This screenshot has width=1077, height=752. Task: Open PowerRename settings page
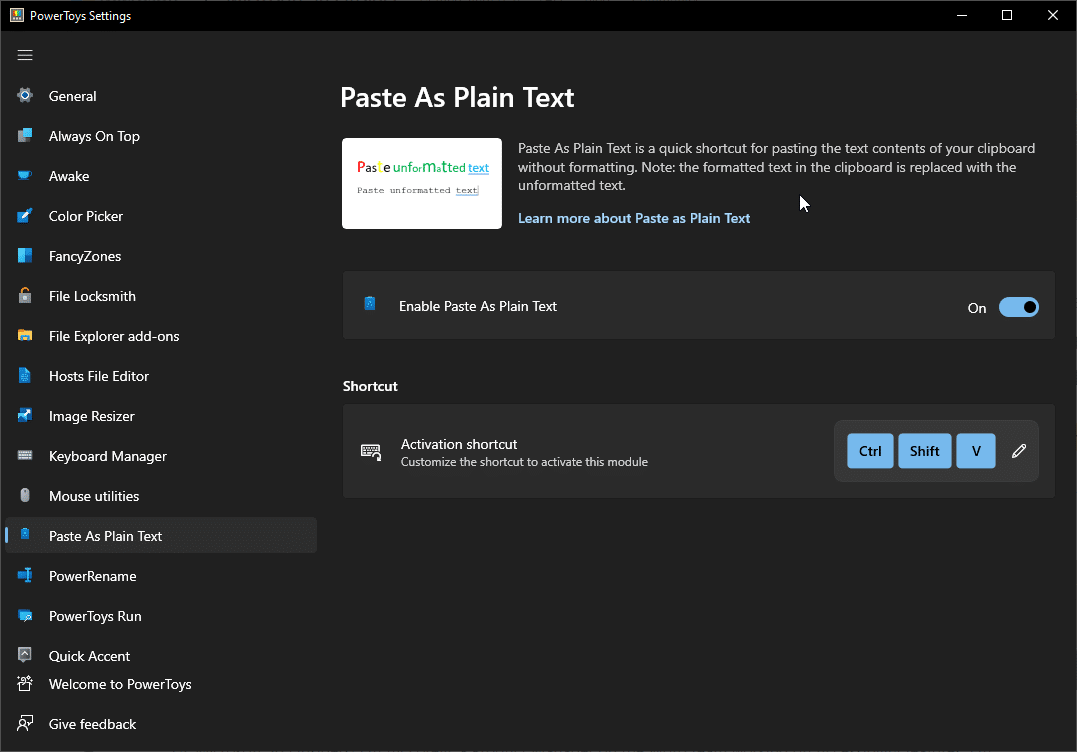159,576
